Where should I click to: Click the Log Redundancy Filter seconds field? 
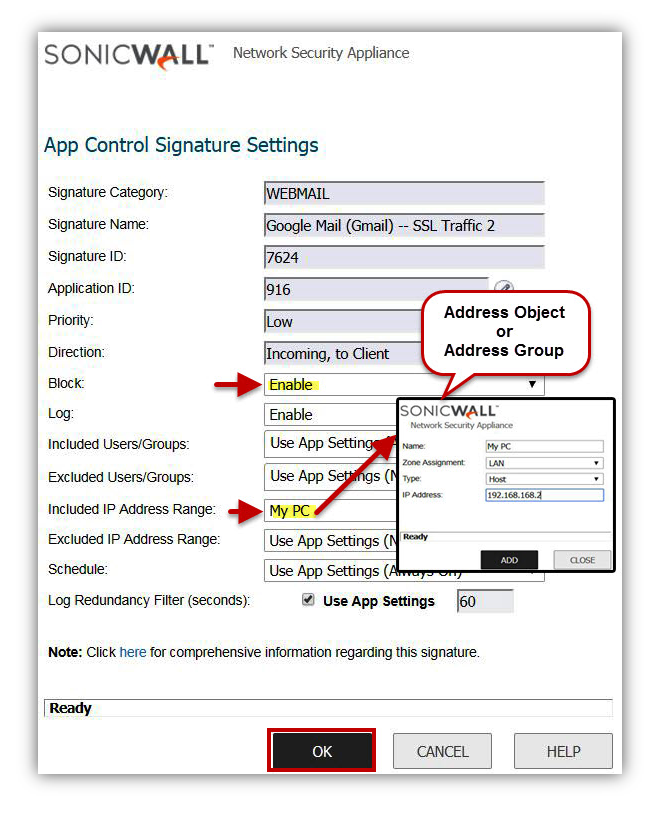(485, 601)
